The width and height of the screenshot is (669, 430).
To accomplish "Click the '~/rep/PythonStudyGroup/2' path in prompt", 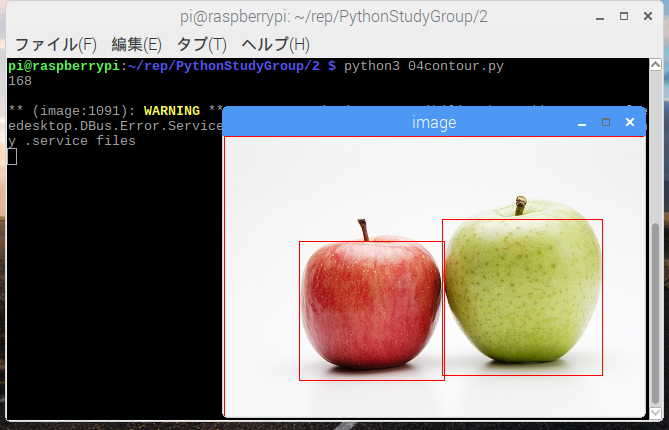I will [224, 66].
